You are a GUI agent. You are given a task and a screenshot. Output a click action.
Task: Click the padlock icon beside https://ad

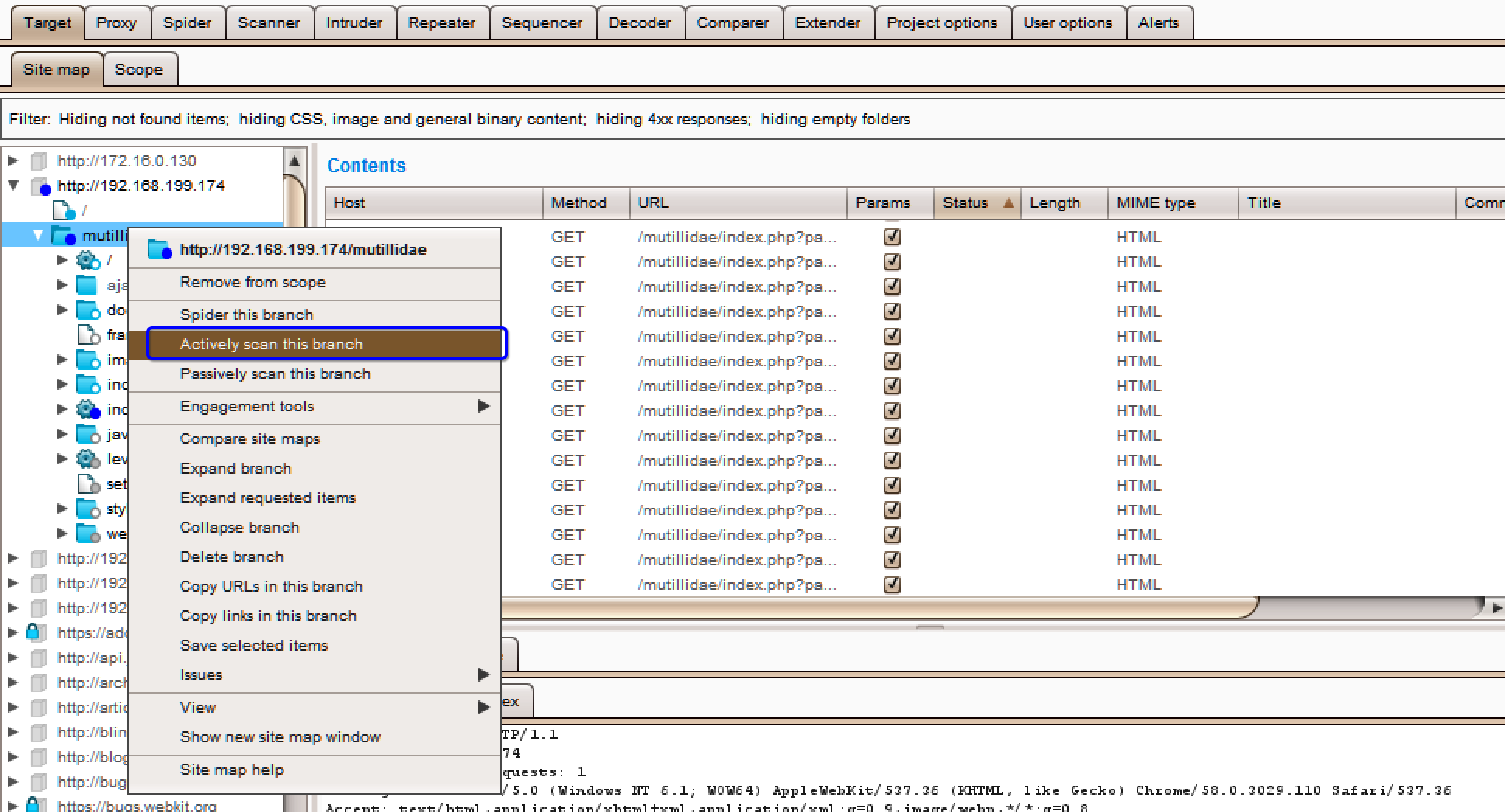36,633
